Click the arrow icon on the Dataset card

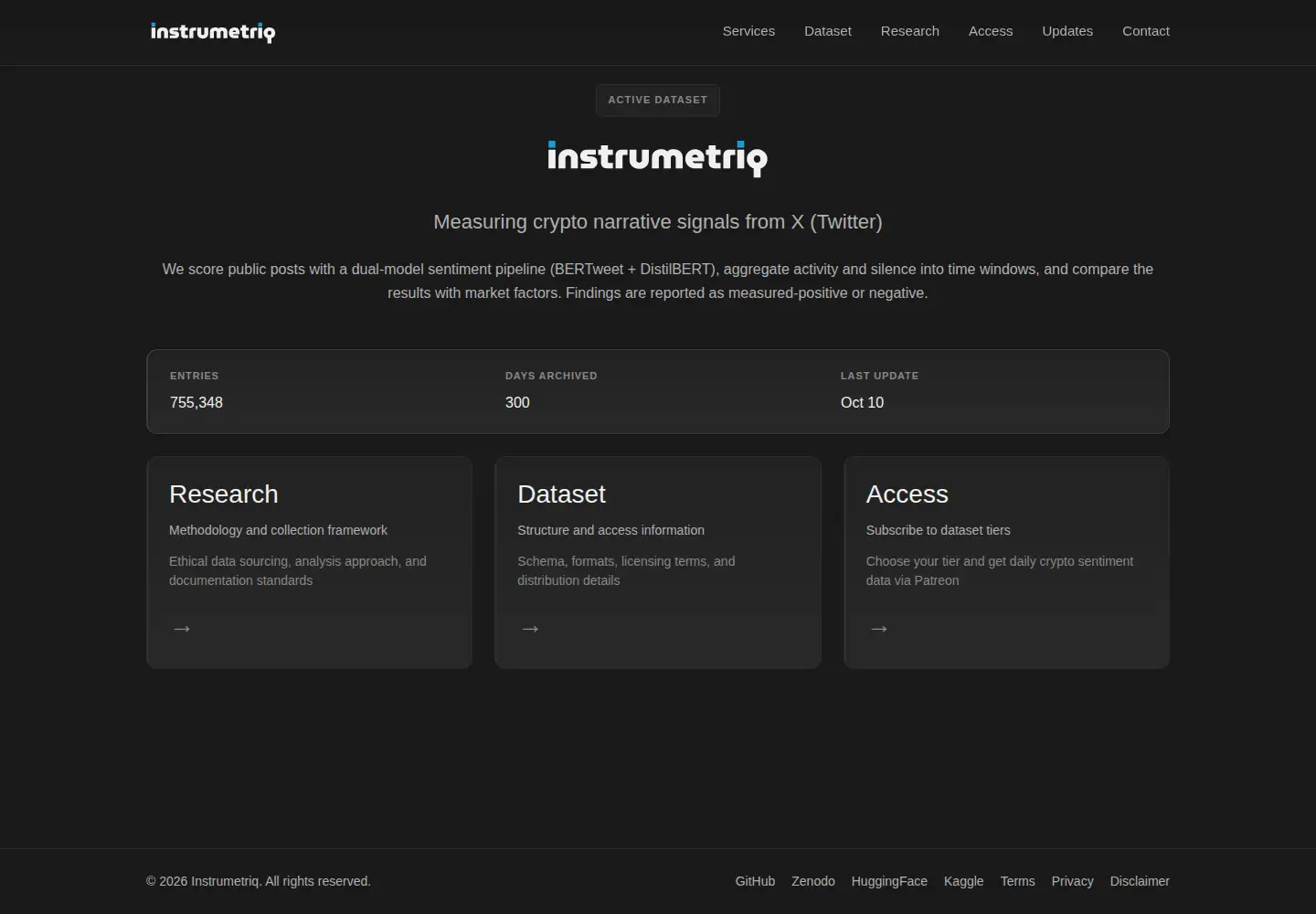(x=530, y=629)
